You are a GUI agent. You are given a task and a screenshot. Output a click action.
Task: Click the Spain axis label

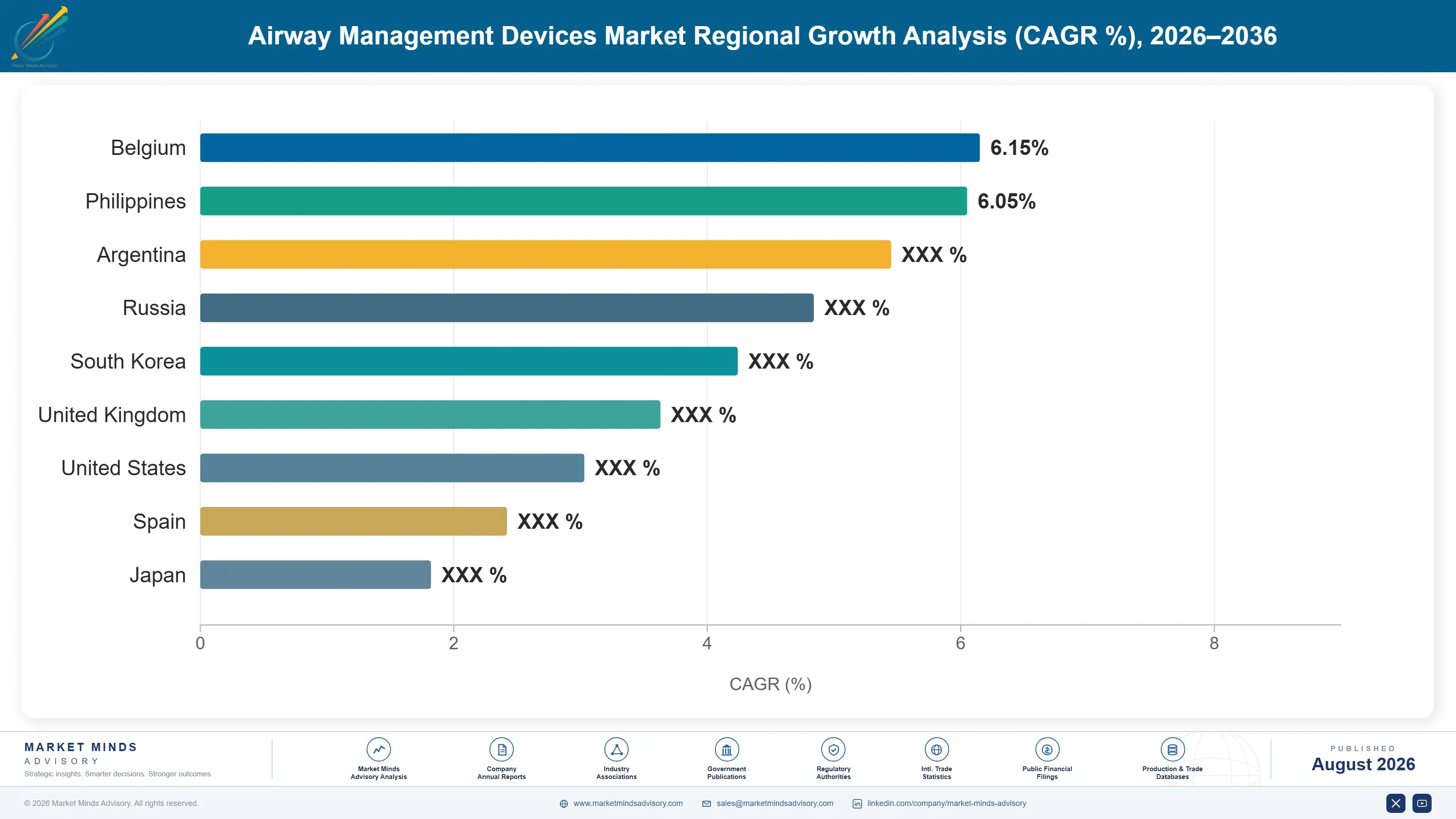pos(159,522)
